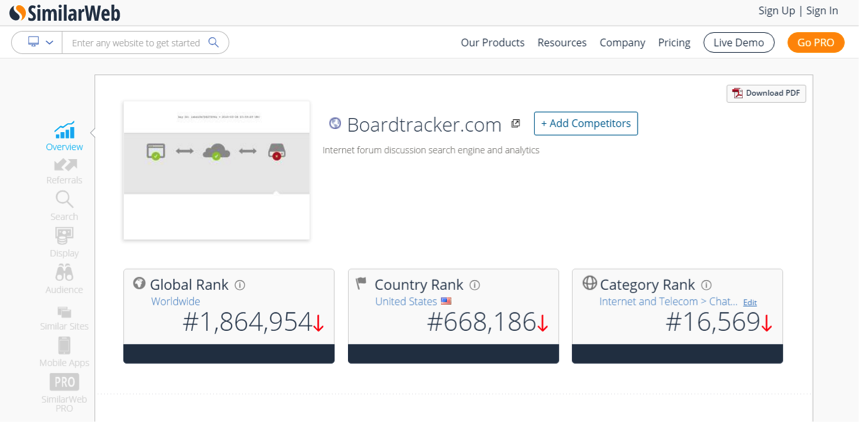Click the Country Rank info icon
This screenshot has height=422, width=859.
click(x=475, y=285)
